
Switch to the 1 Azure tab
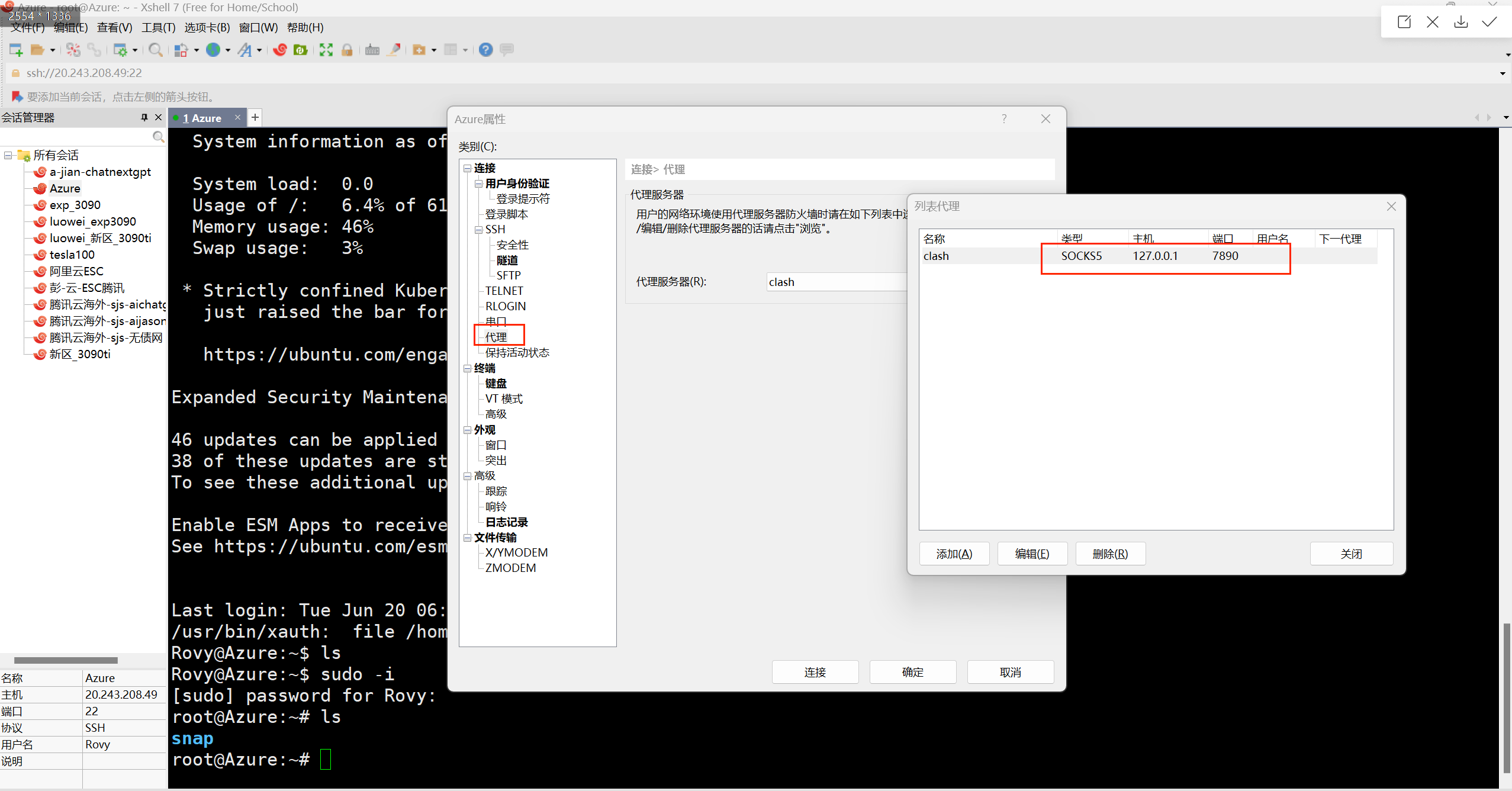click(202, 118)
